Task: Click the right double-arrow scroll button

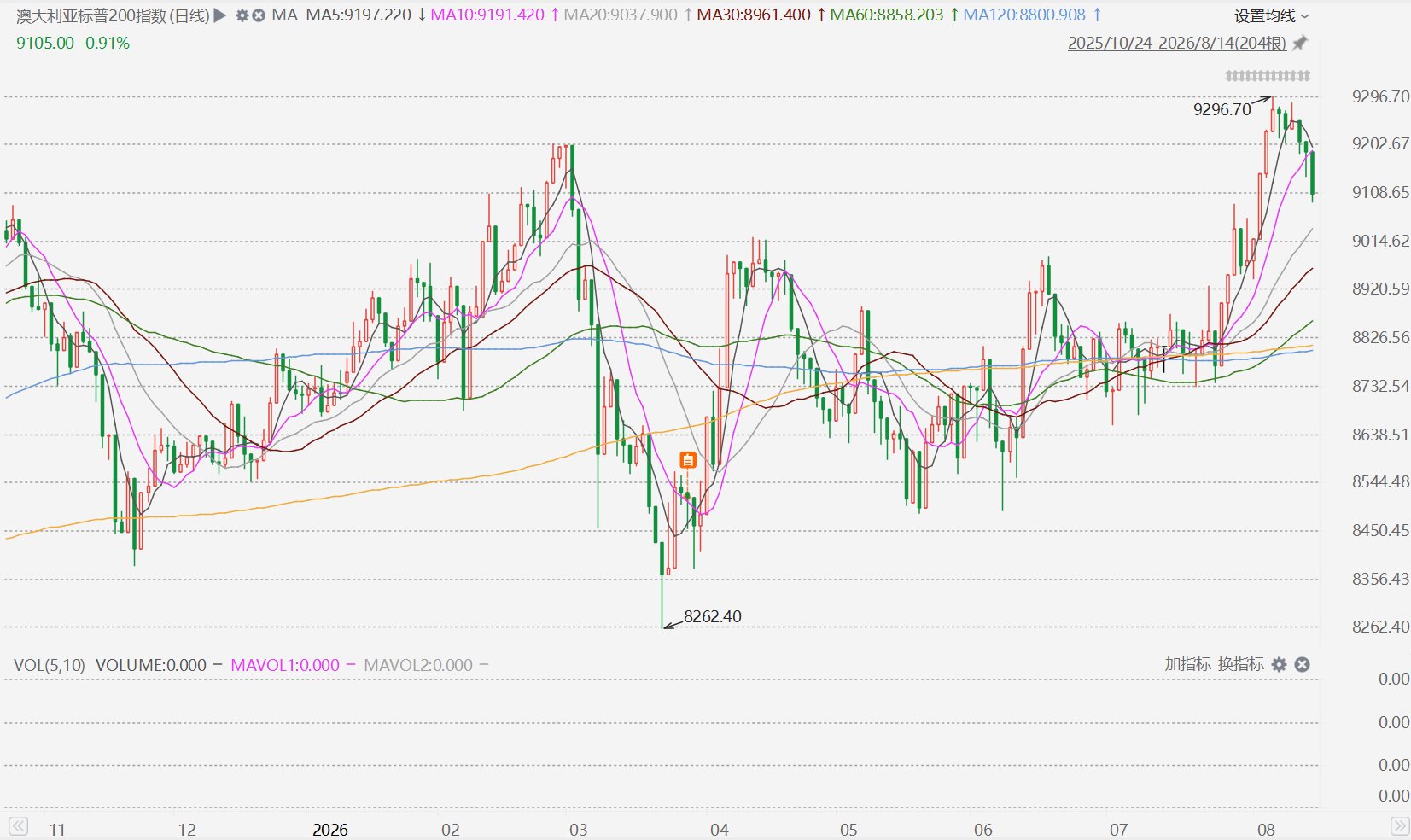Action: coord(1400,826)
